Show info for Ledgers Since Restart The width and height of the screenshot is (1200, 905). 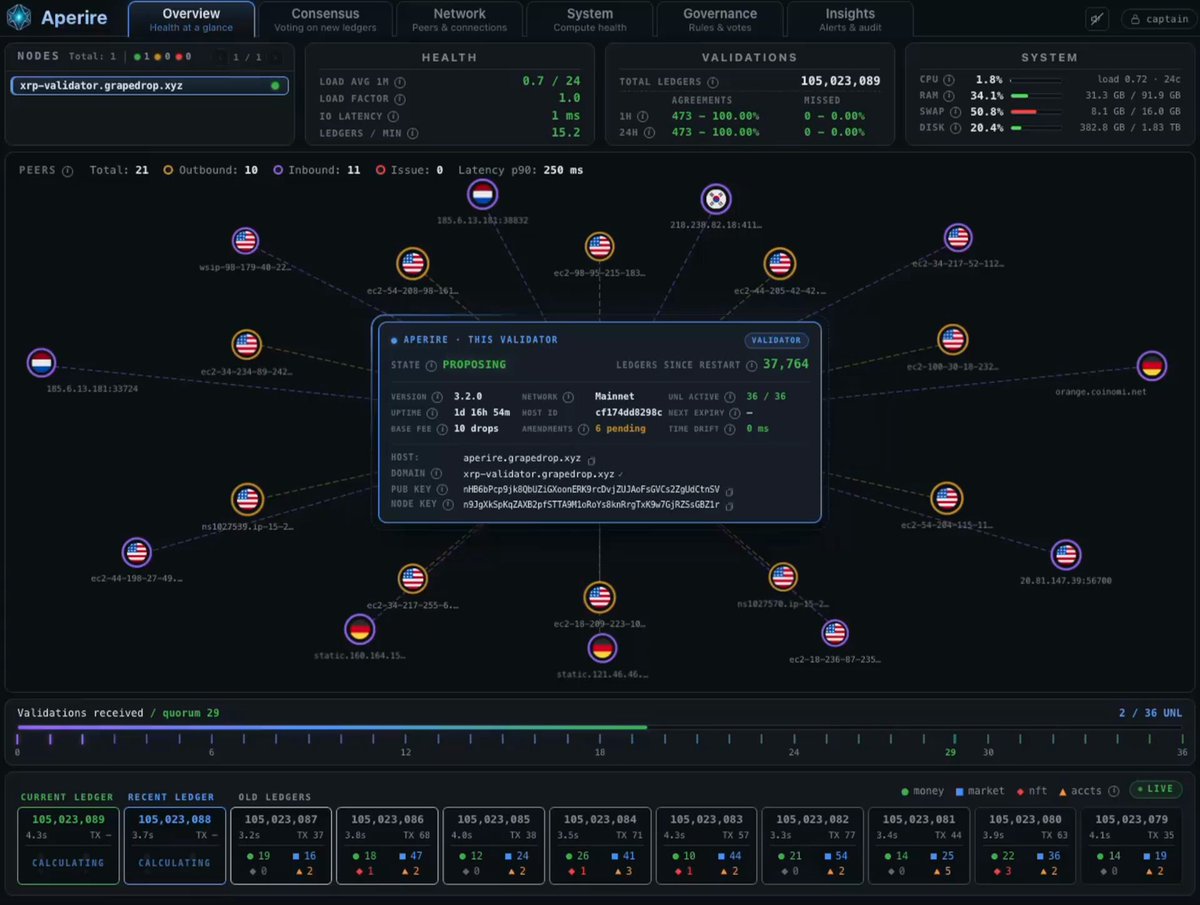click(x=752, y=365)
